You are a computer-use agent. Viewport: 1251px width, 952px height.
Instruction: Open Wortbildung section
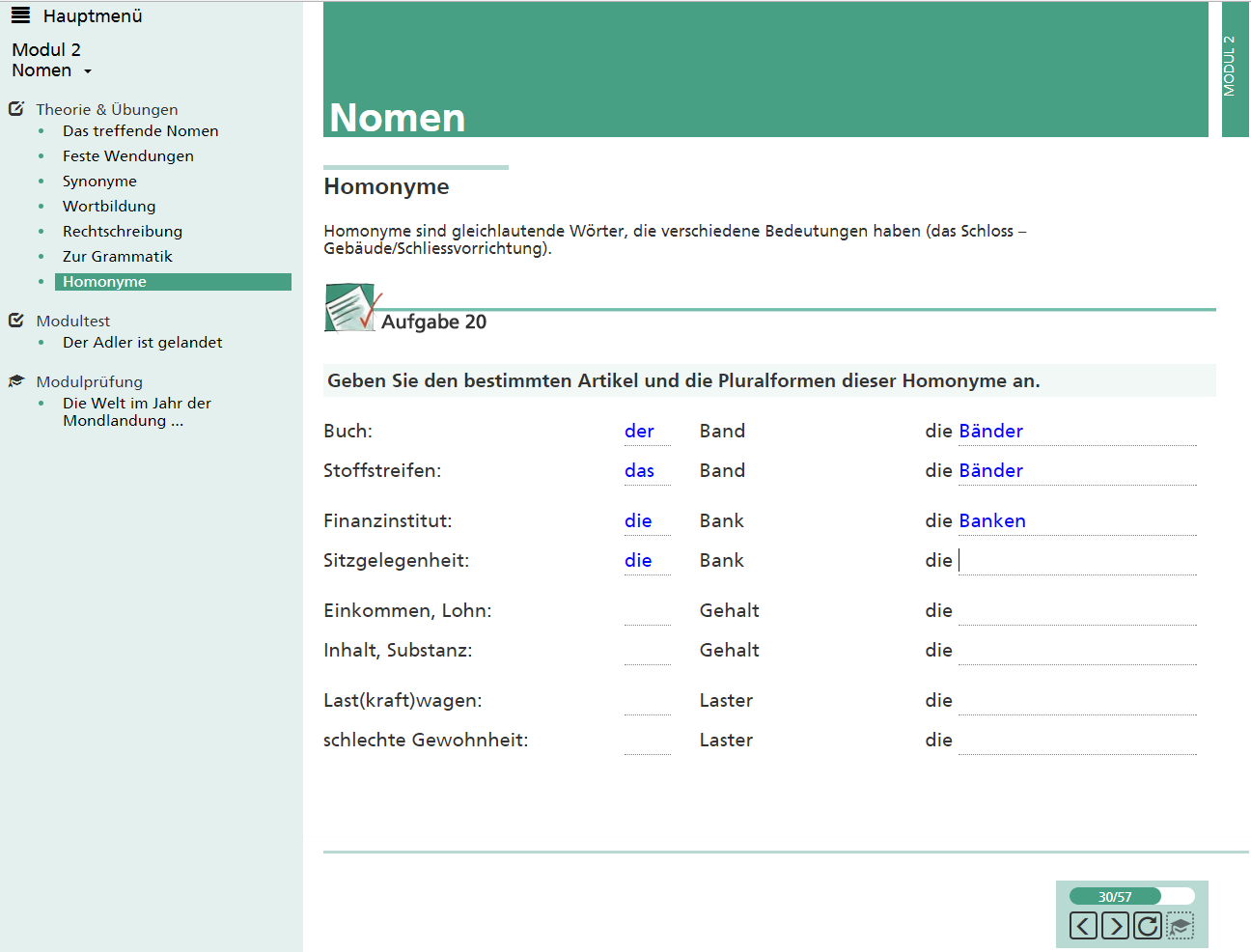coord(109,207)
